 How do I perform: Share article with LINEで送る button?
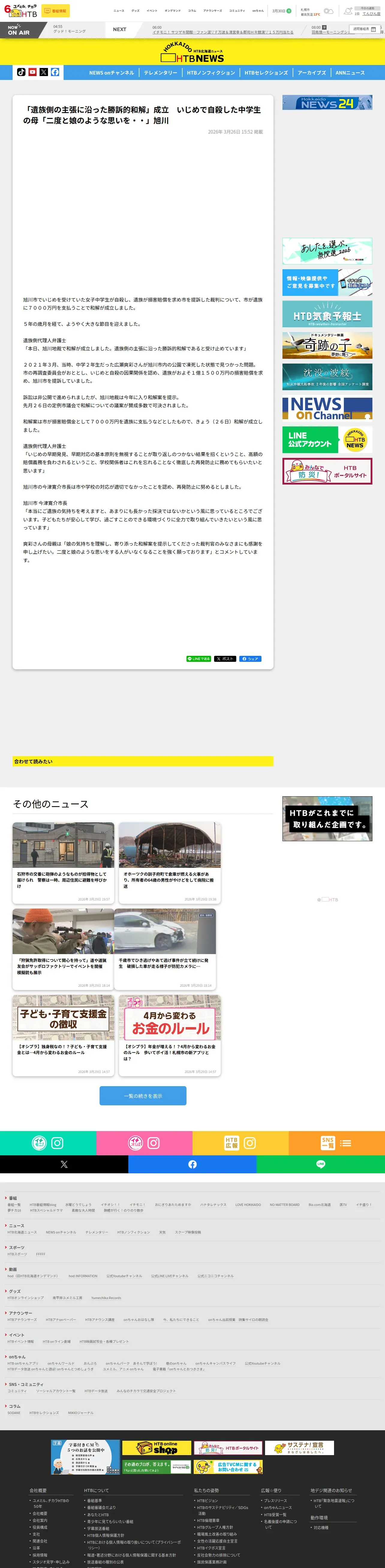tap(198, 659)
